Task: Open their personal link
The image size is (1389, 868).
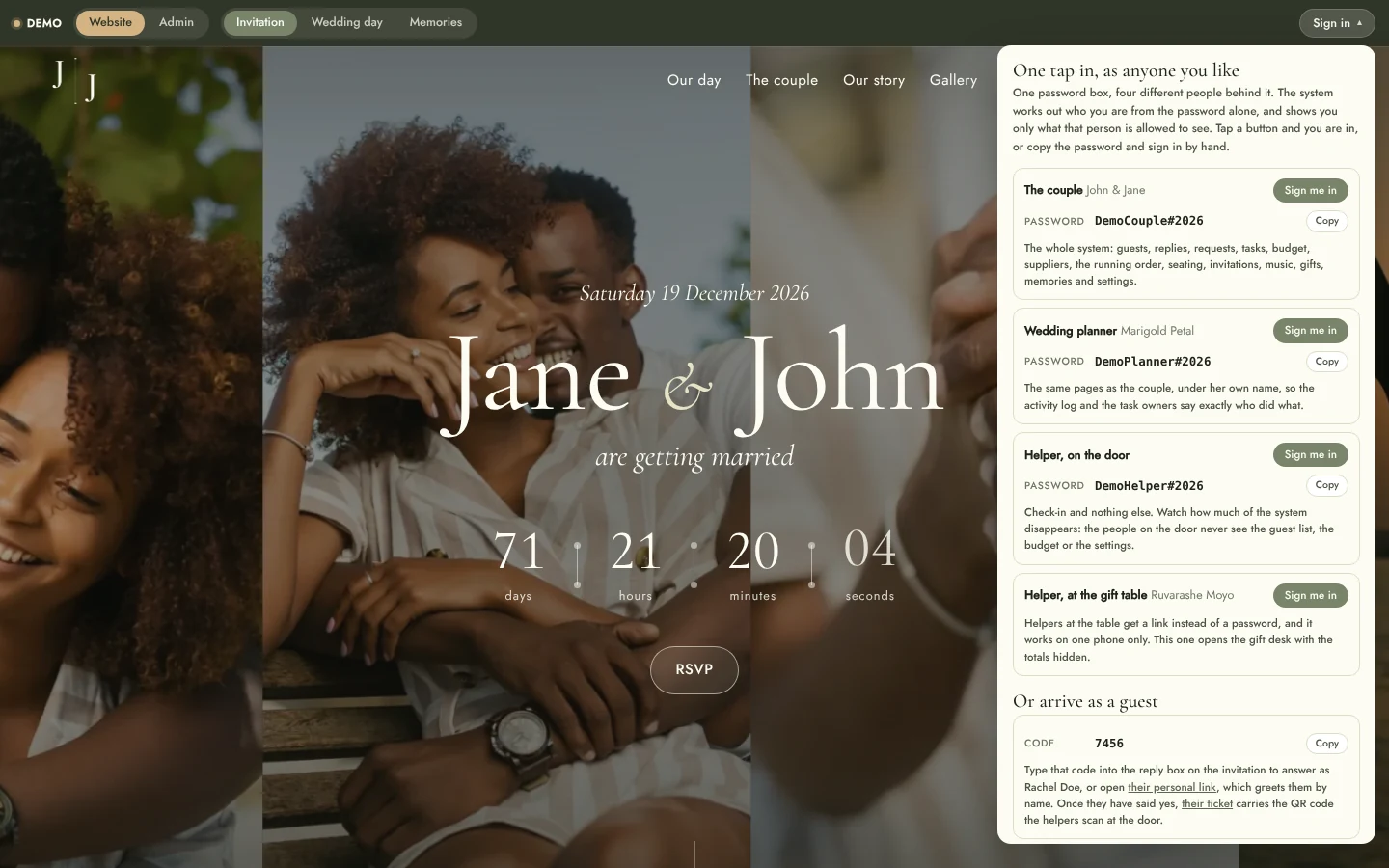Action: coord(1172,787)
